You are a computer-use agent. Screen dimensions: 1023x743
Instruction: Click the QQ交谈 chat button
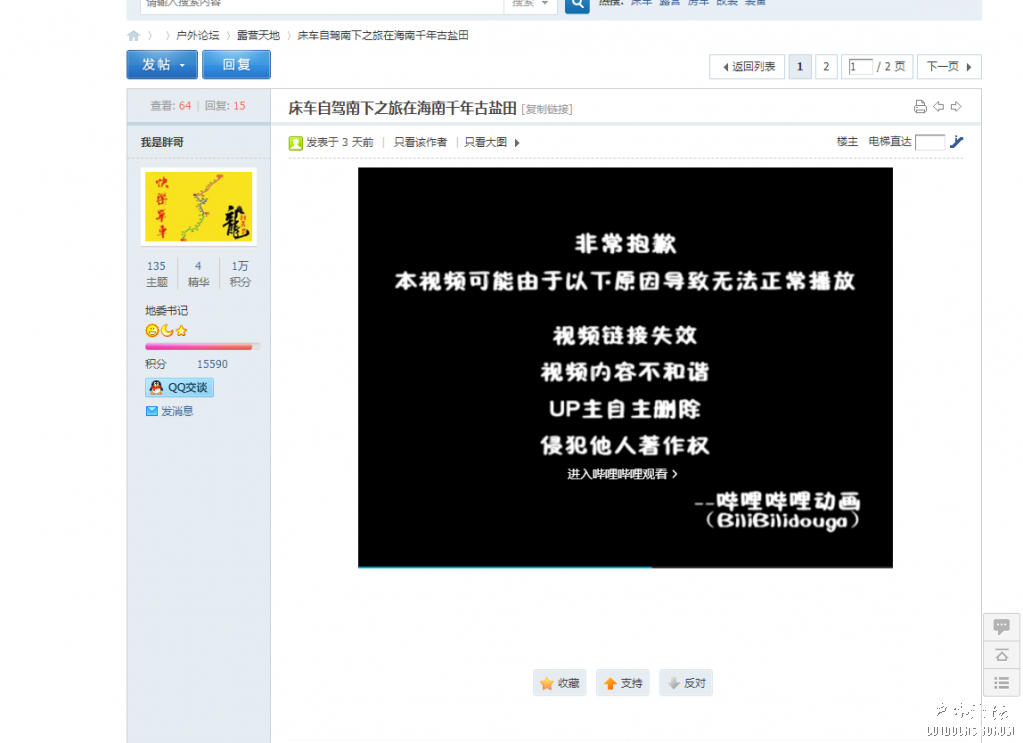[179, 387]
